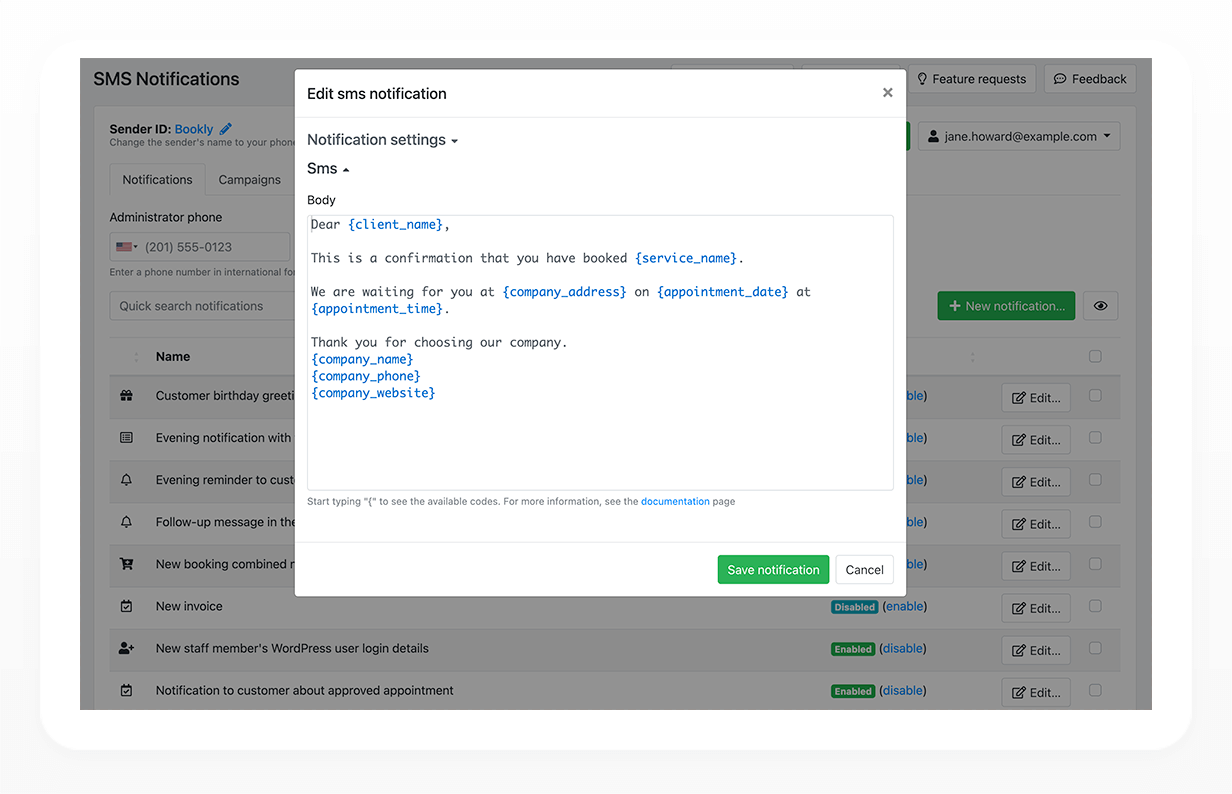The height and width of the screenshot is (794, 1232).
Task: Select all notifications header checkbox
Action: [1095, 356]
